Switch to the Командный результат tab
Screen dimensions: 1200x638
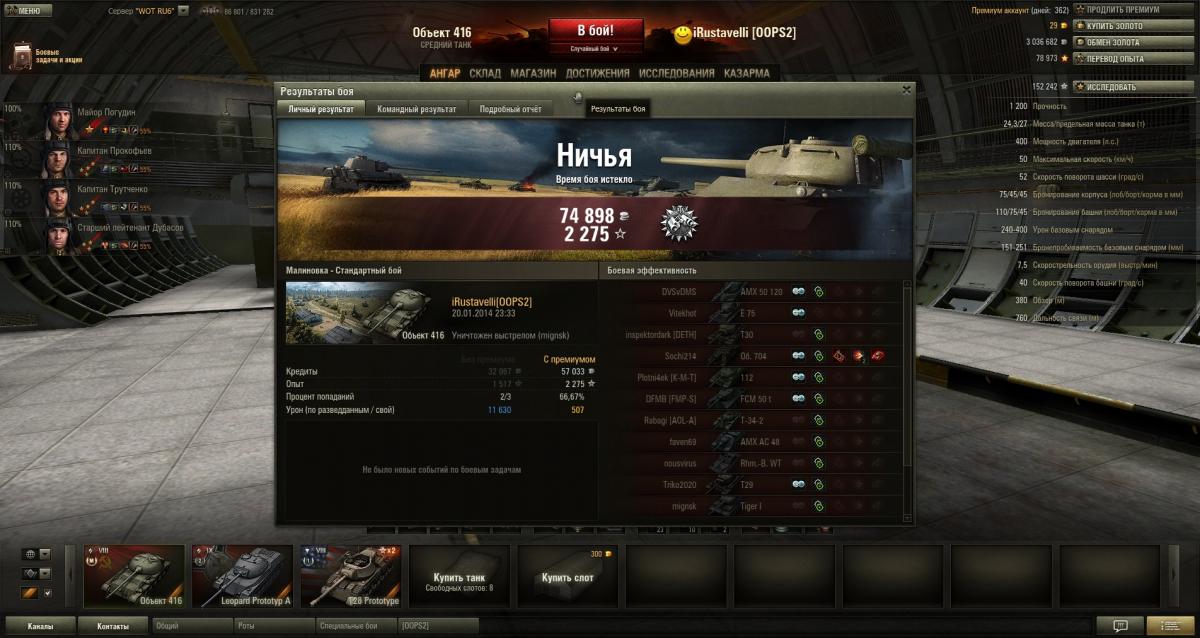pyautogui.click(x=417, y=109)
